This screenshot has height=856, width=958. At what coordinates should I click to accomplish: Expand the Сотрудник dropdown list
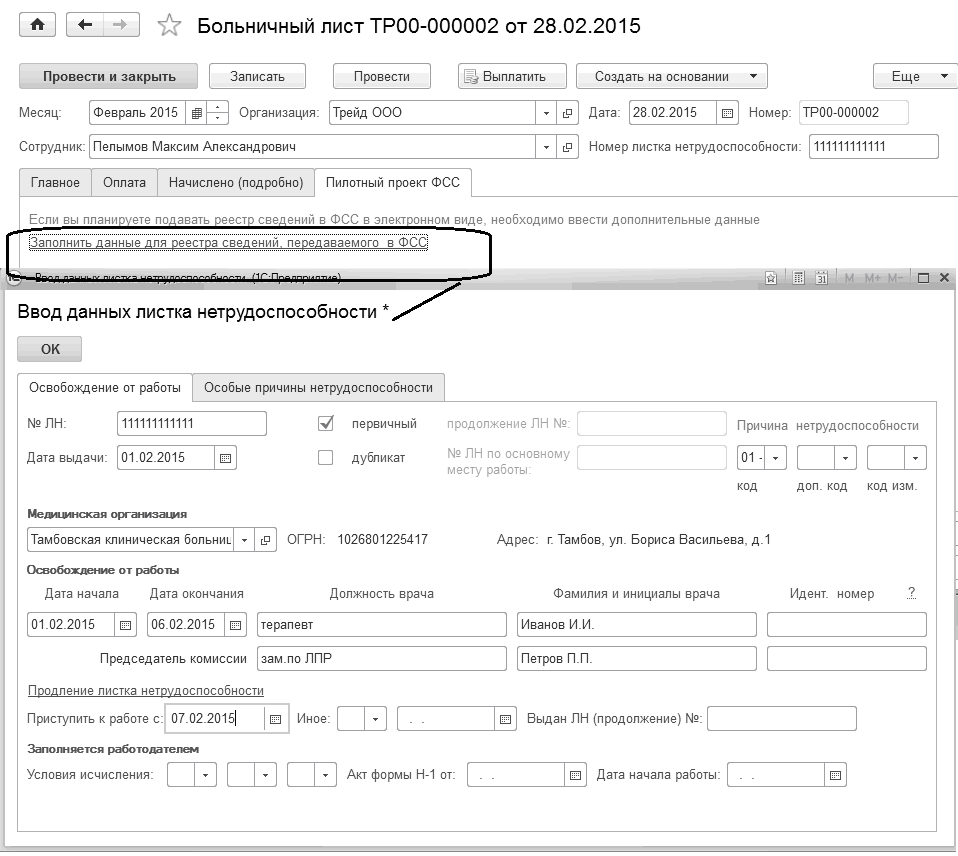546,147
